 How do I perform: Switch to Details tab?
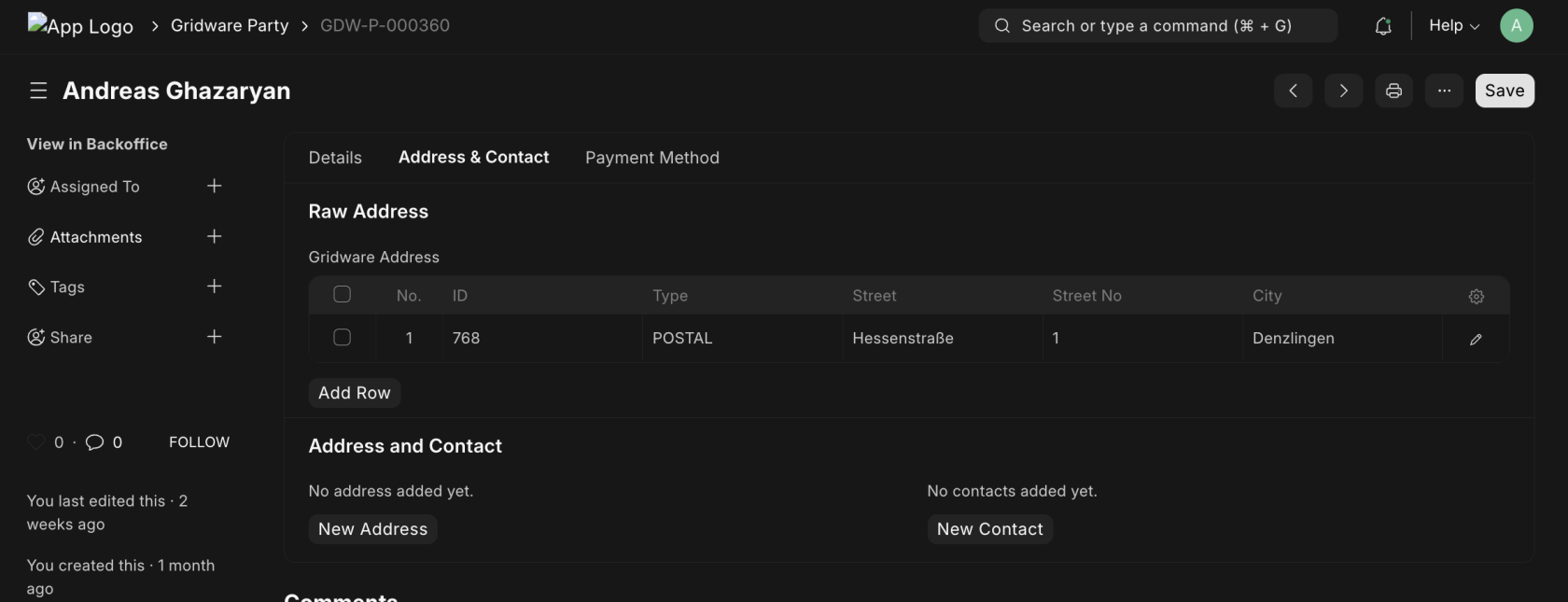click(x=335, y=158)
